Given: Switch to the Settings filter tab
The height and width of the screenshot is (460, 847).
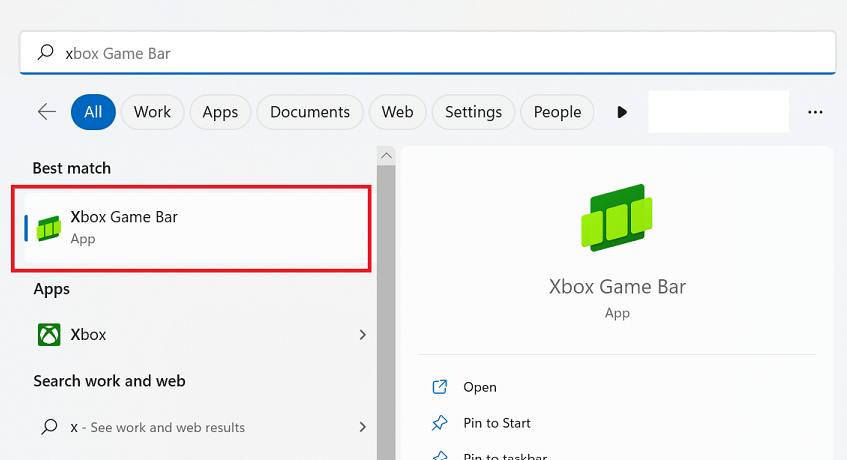Looking at the screenshot, I should coord(473,112).
